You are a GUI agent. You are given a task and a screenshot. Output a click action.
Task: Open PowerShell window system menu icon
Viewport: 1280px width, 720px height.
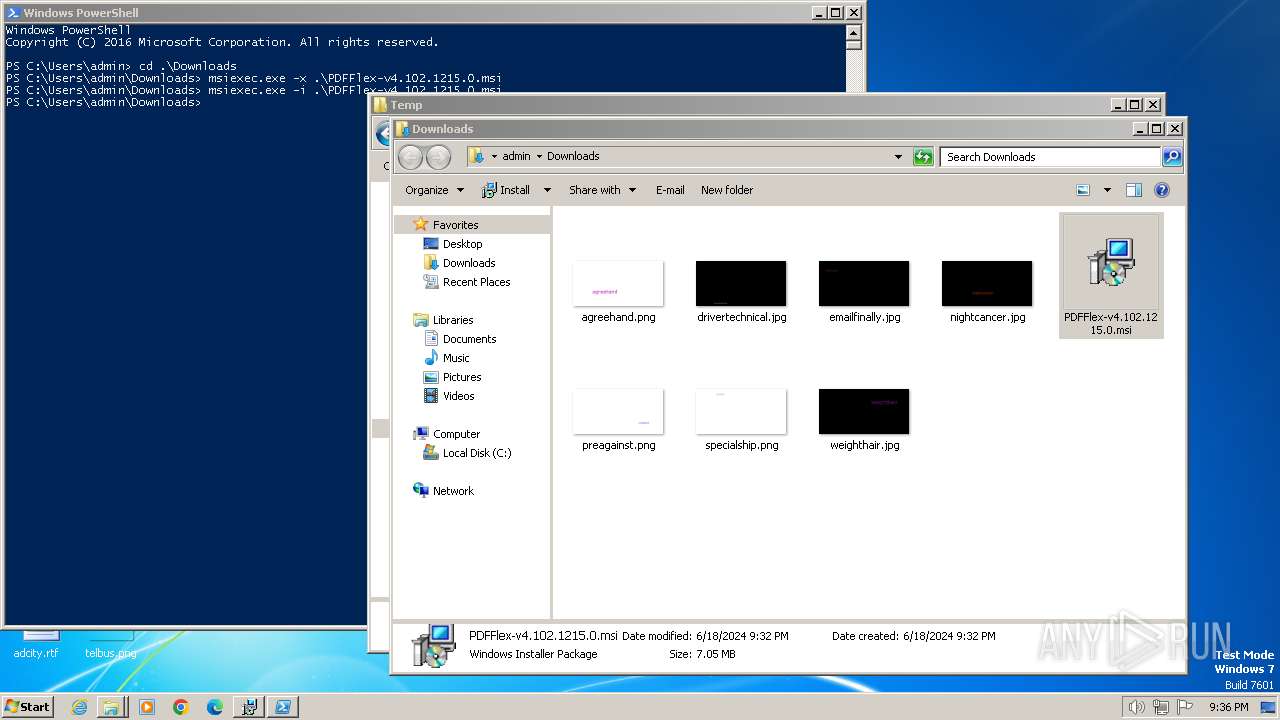pyautogui.click(x=13, y=13)
